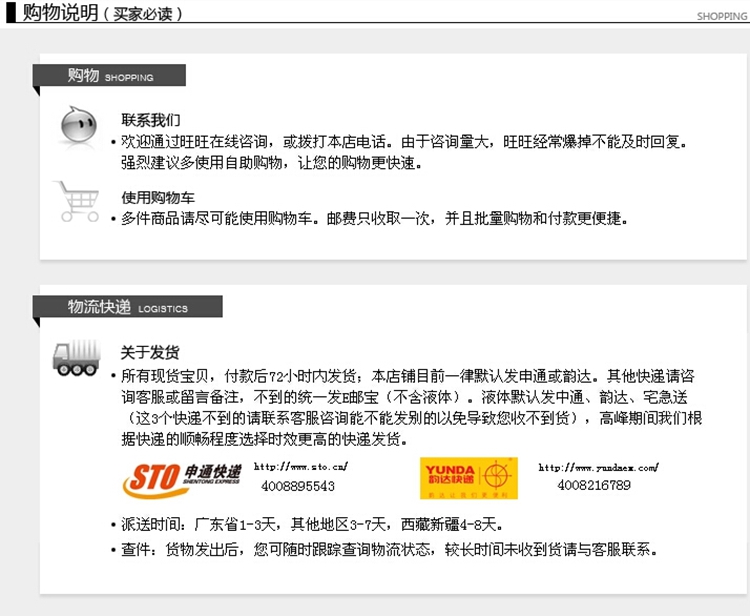Click the line starting 据快递的顺畅程度
Screen dimensions: 750x616
pyautogui.click(x=264, y=439)
